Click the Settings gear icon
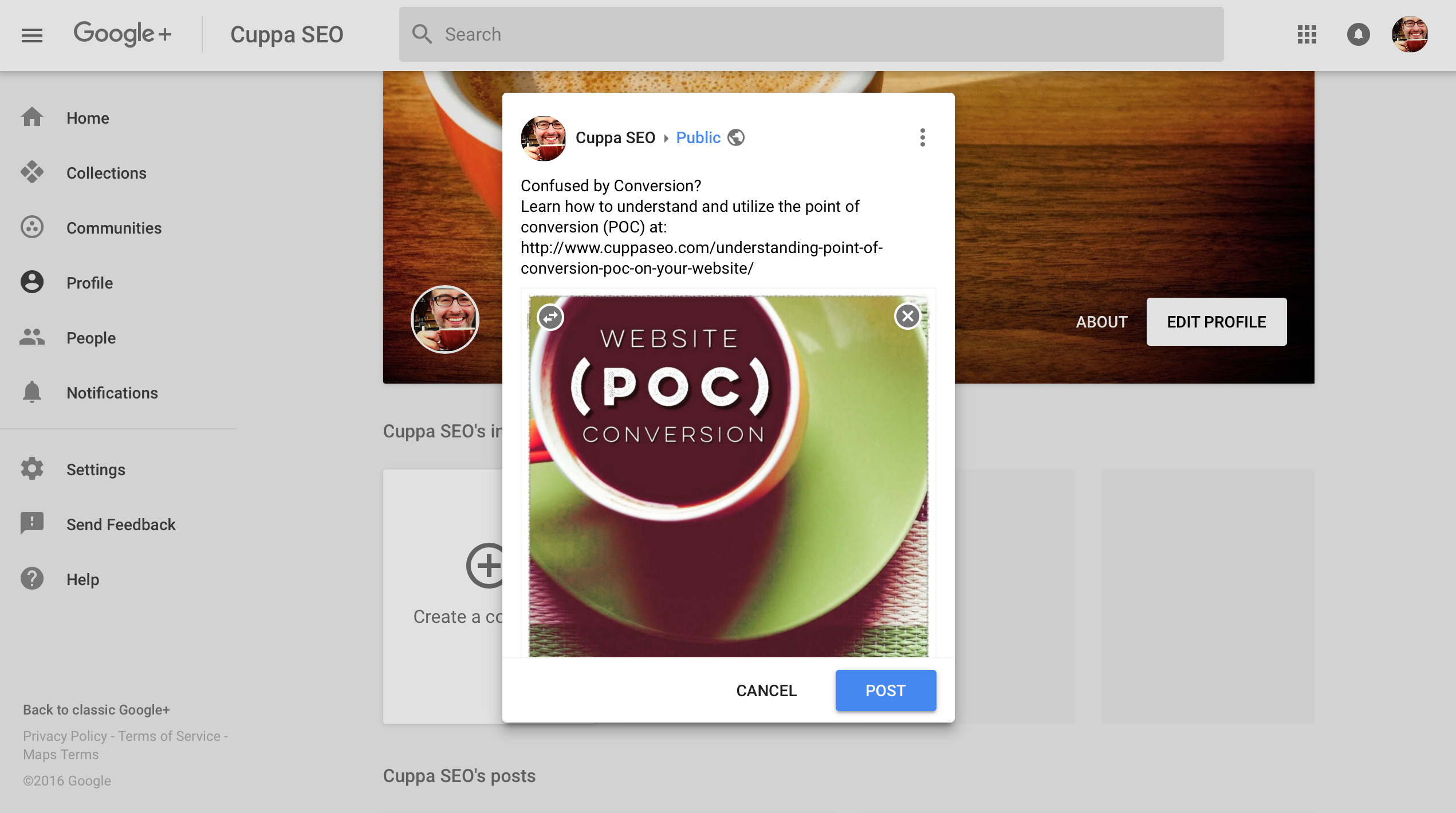Viewport: 1456px width, 813px height. click(32, 469)
